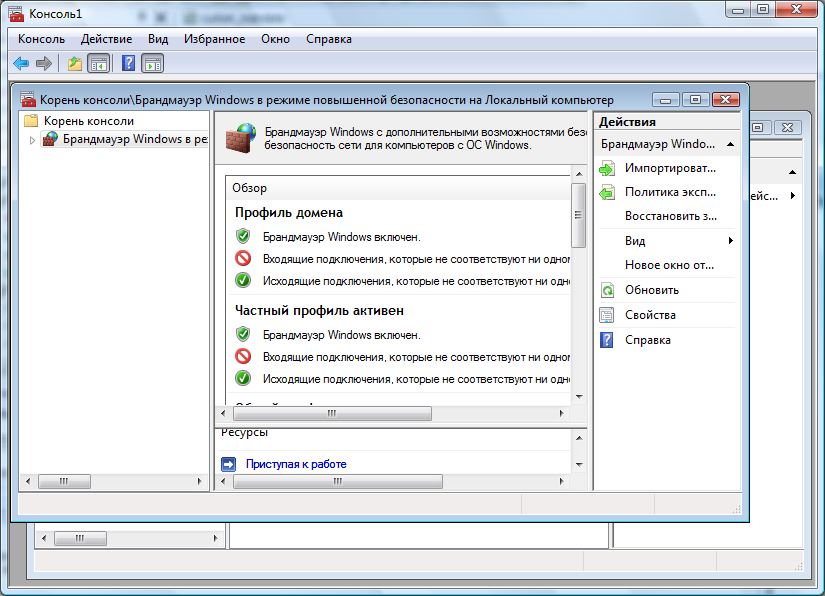Click the Приступая к работе arrow icon
The height and width of the screenshot is (596, 825).
point(228,464)
